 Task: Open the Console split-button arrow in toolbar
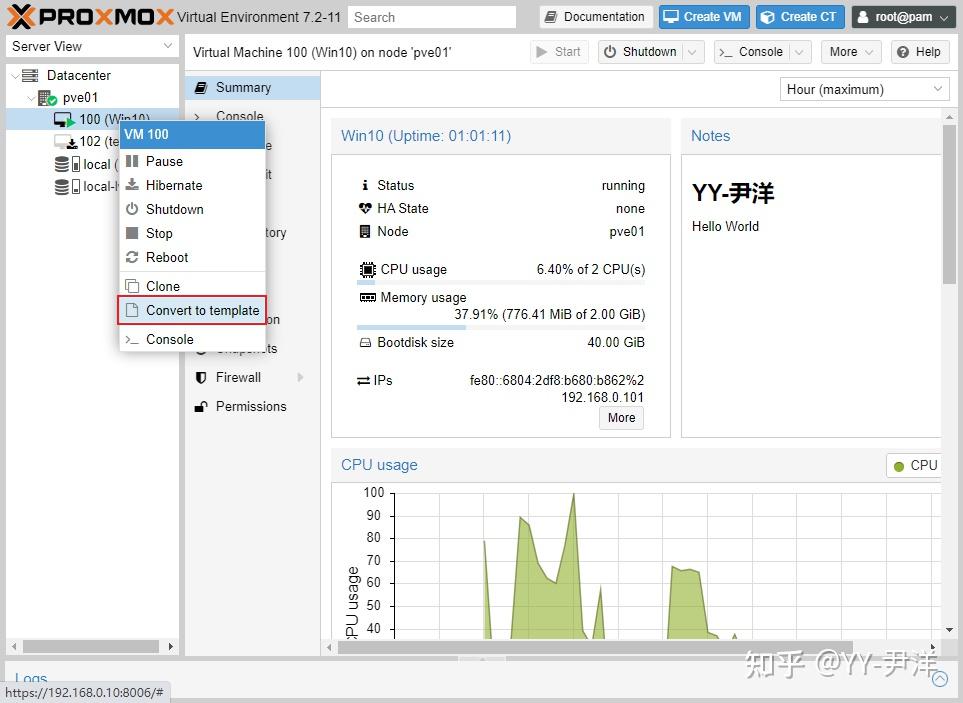coord(799,52)
